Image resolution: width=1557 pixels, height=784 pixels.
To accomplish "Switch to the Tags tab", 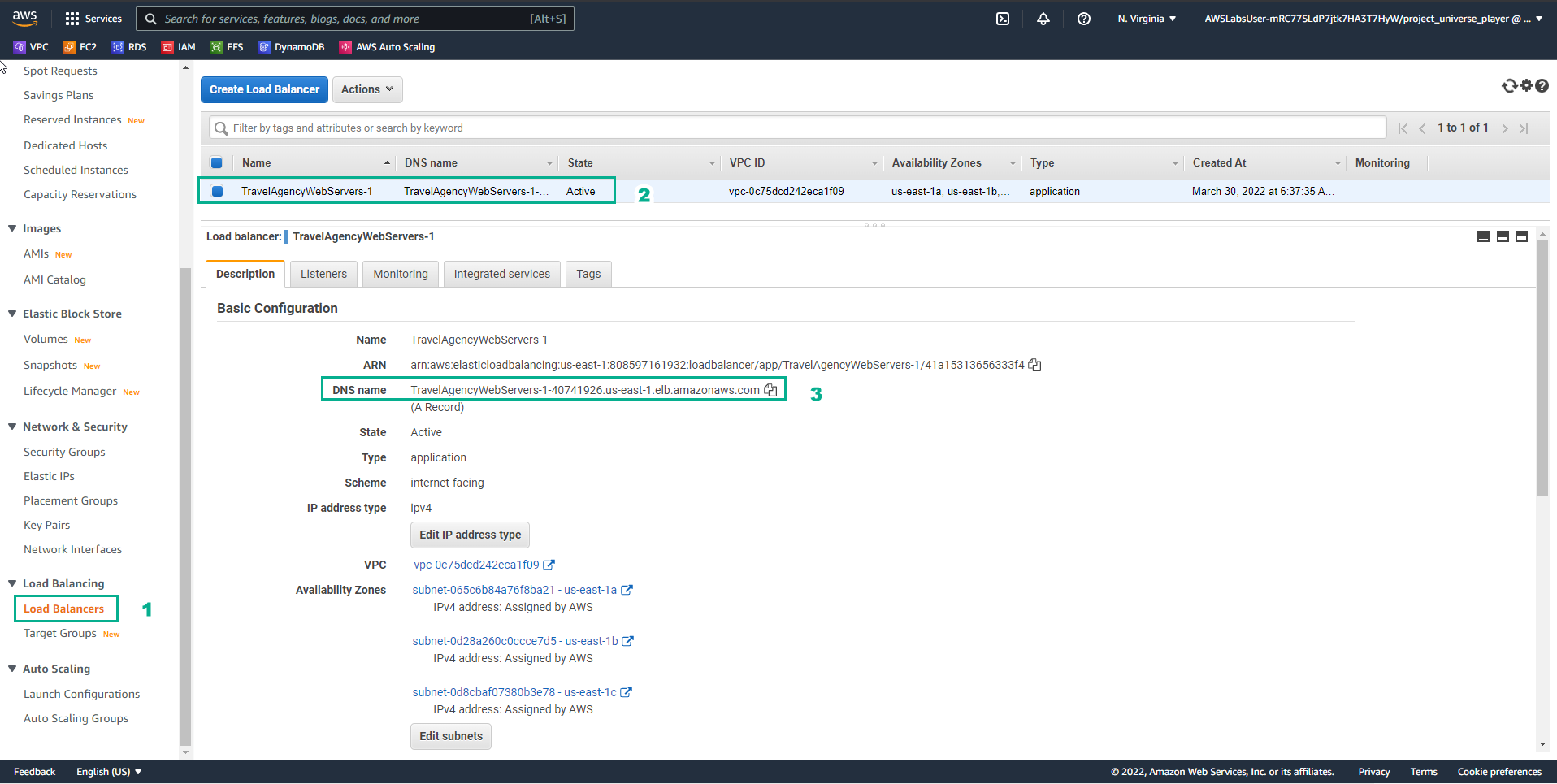I will click(588, 274).
